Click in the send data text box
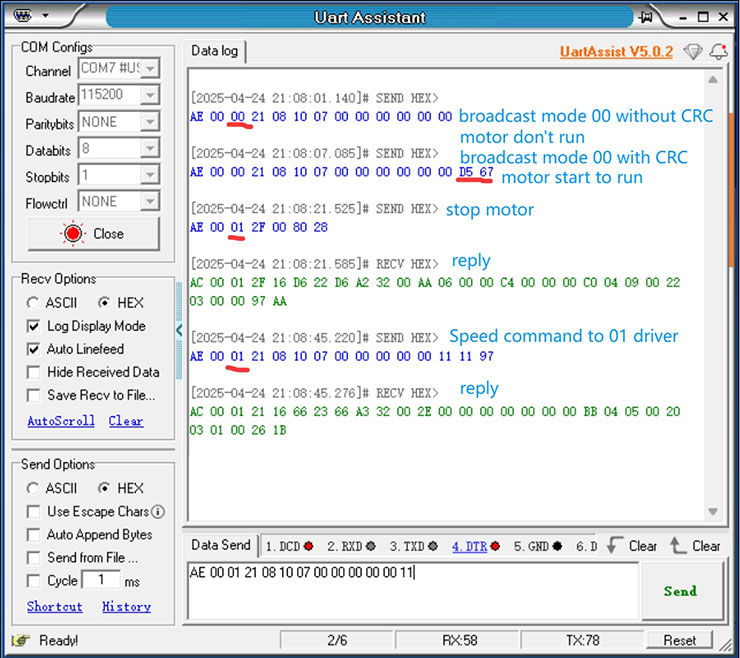This screenshot has height=658, width=740. pyautogui.click(x=413, y=591)
